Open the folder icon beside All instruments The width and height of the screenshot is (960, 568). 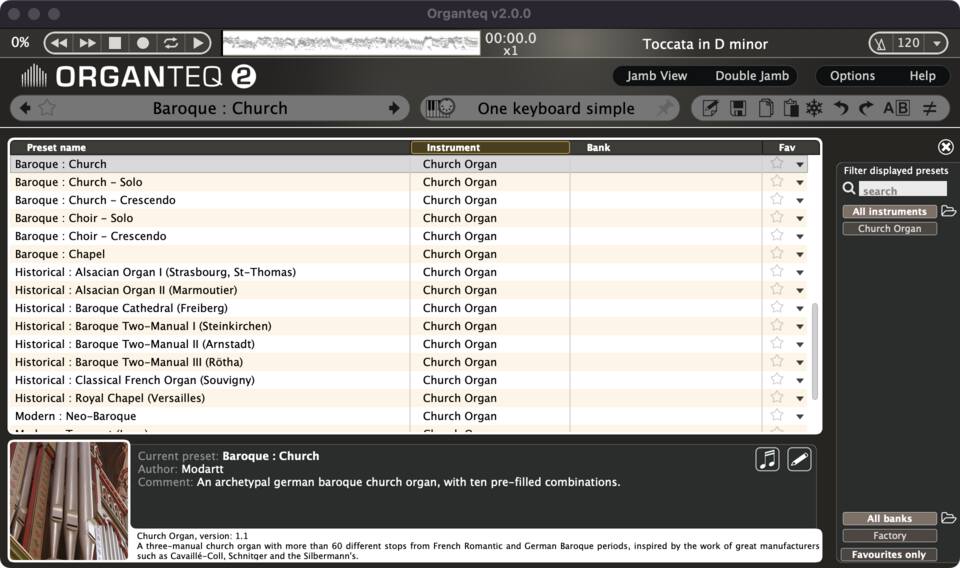(948, 211)
